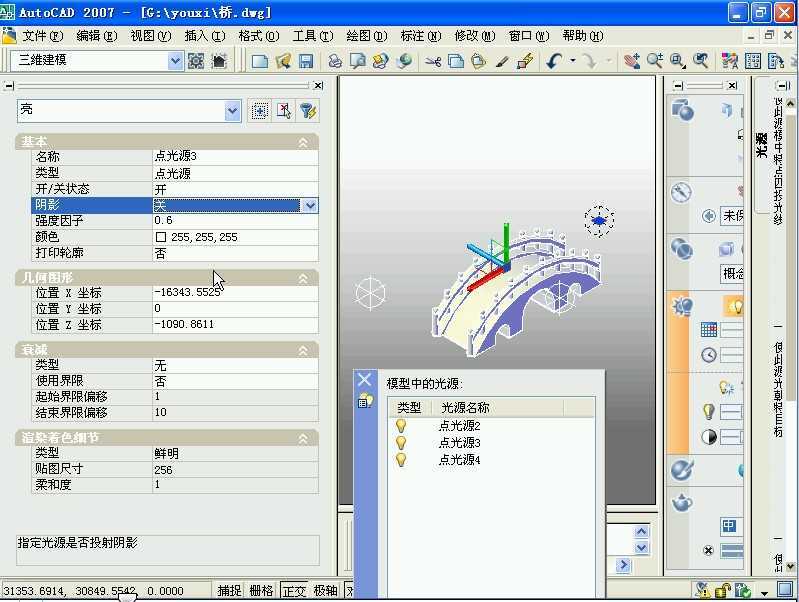
Task: Toggle 栅格 grid display in status bar
Action: click(261, 590)
